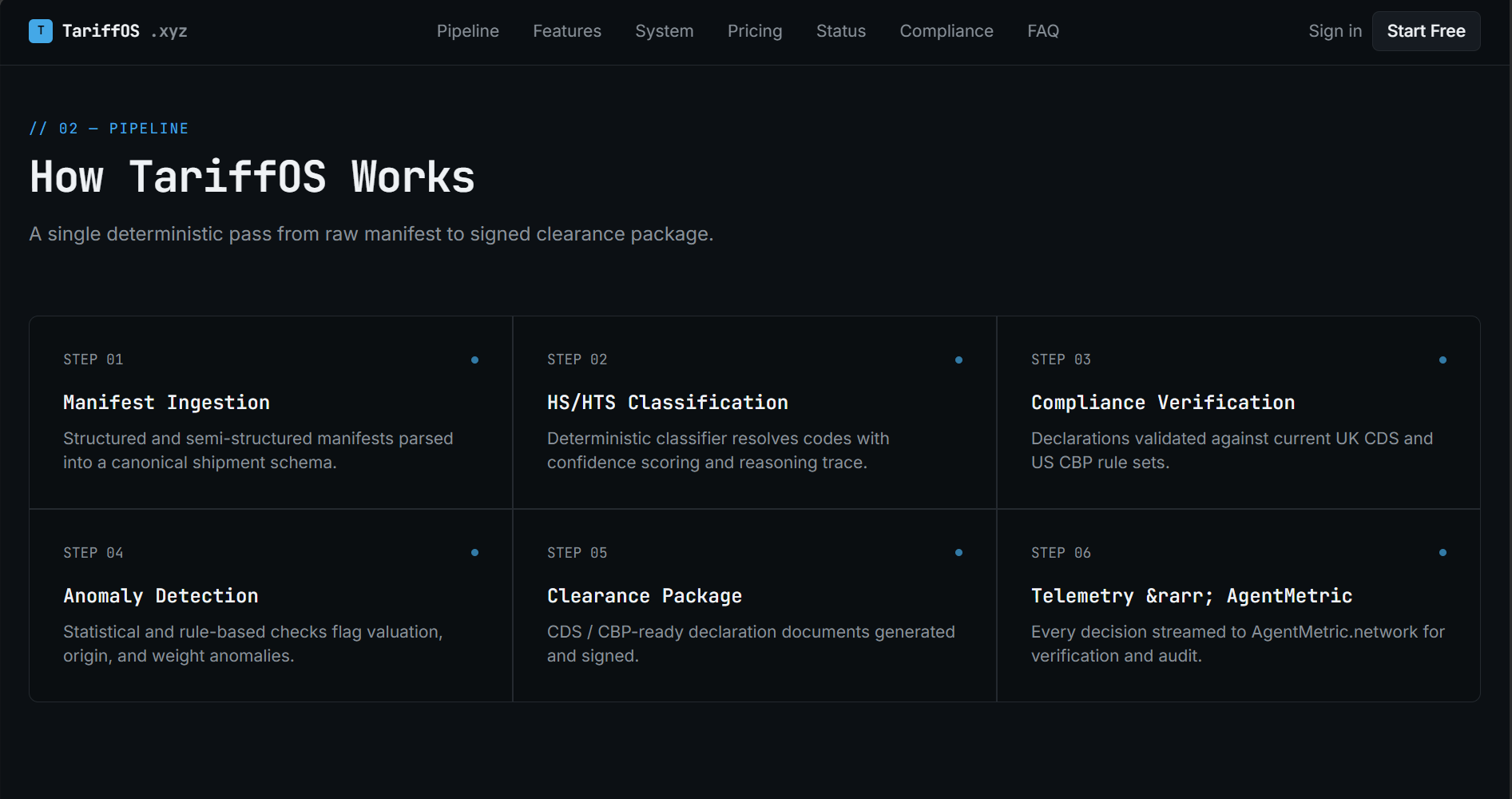Viewport: 1512px width, 799px height.
Task: Select the Clearance Package heading
Action: click(x=645, y=596)
